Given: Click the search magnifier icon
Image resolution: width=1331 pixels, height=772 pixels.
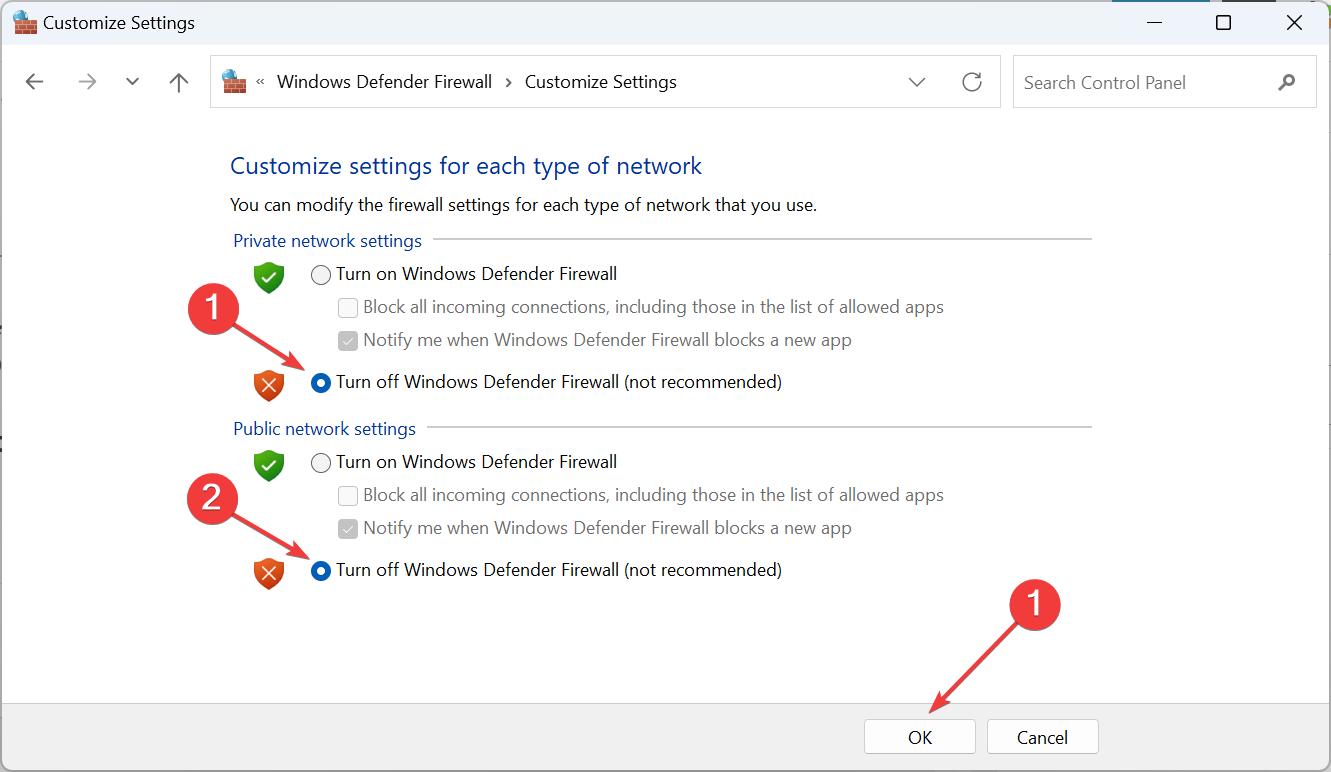Looking at the screenshot, I should pyautogui.click(x=1287, y=82).
